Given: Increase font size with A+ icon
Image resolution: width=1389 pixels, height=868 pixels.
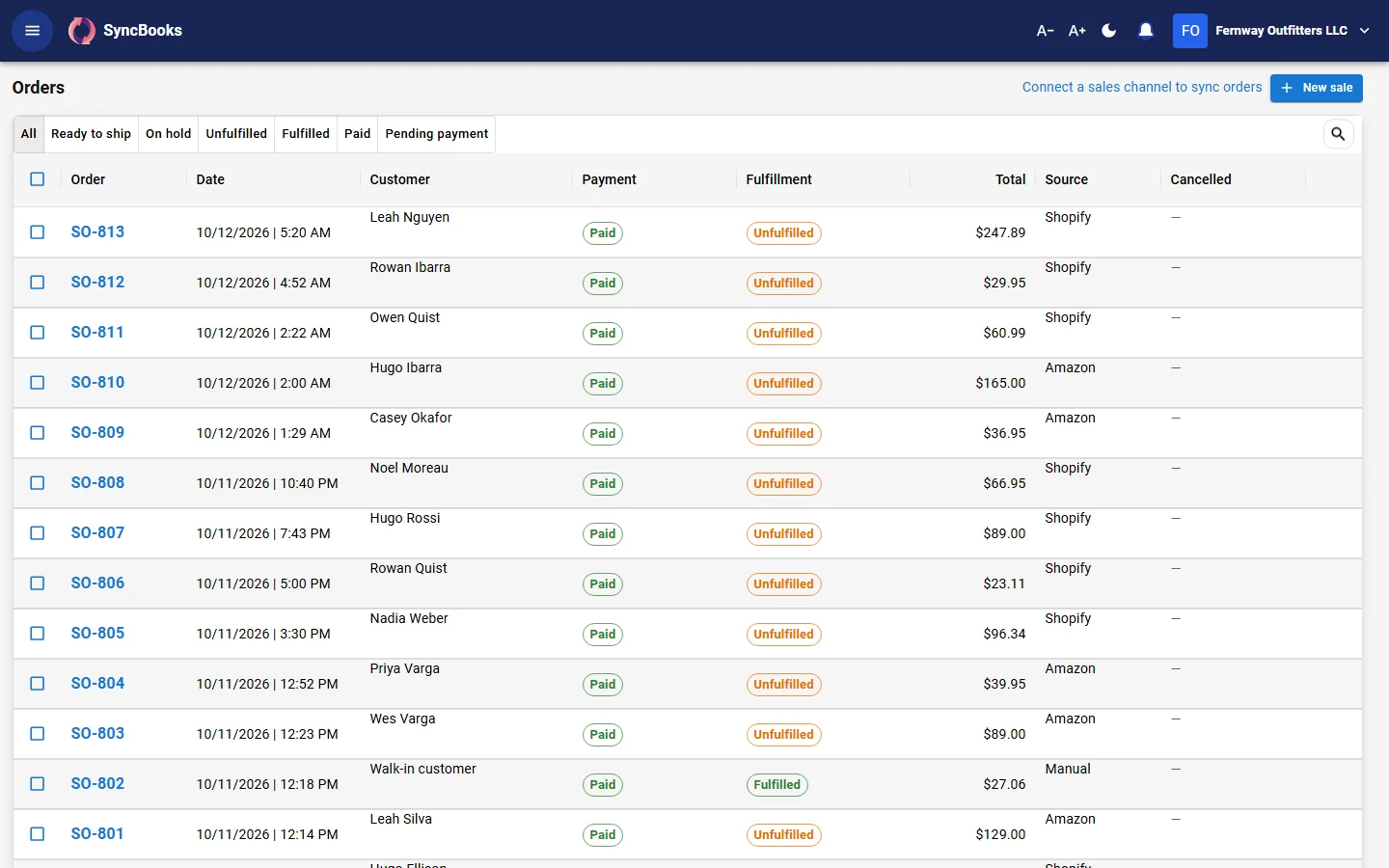Looking at the screenshot, I should (1077, 31).
